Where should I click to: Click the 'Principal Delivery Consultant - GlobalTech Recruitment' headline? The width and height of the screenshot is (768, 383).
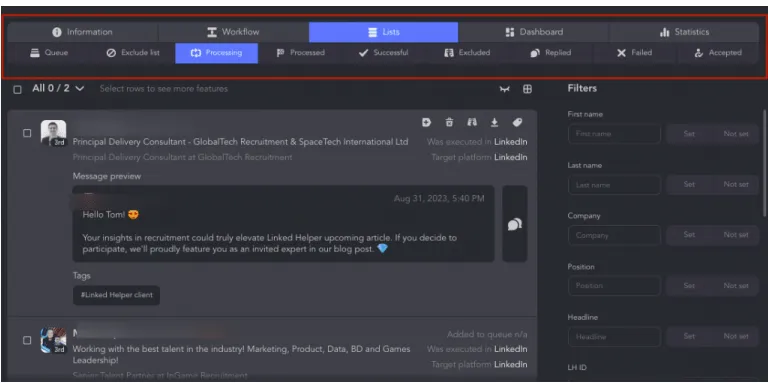[240, 142]
